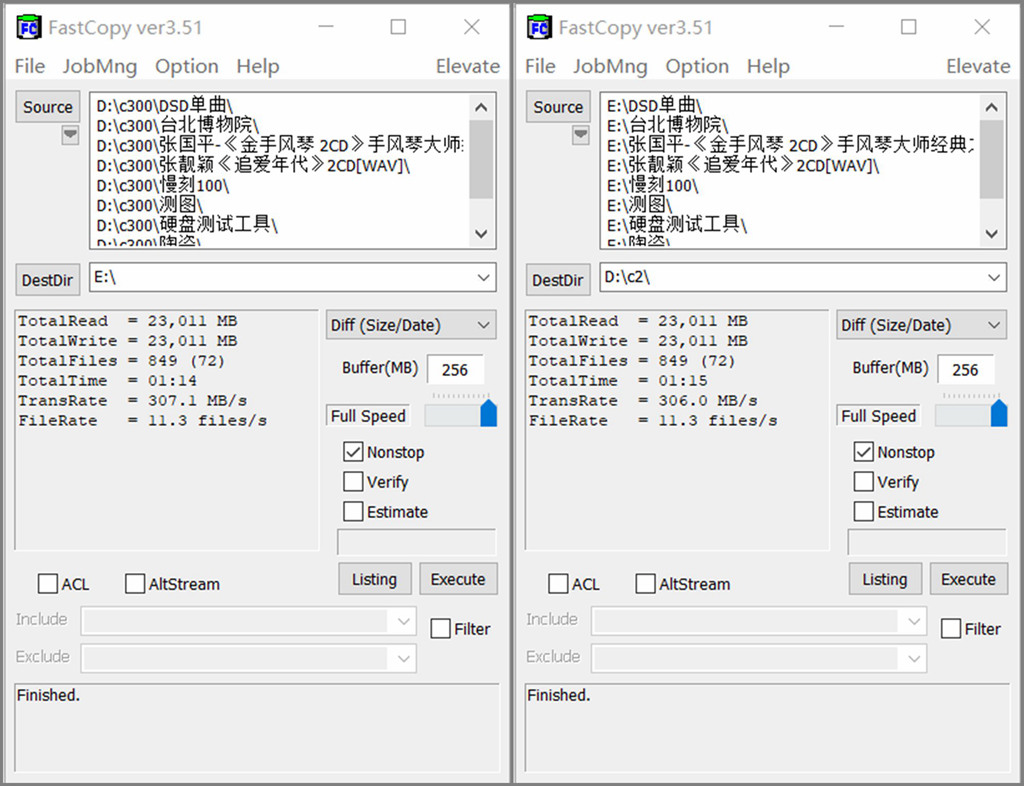Click source list scroll-down arrow in right window
Viewport: 1024px width, 786px height.
coord(991,234)
